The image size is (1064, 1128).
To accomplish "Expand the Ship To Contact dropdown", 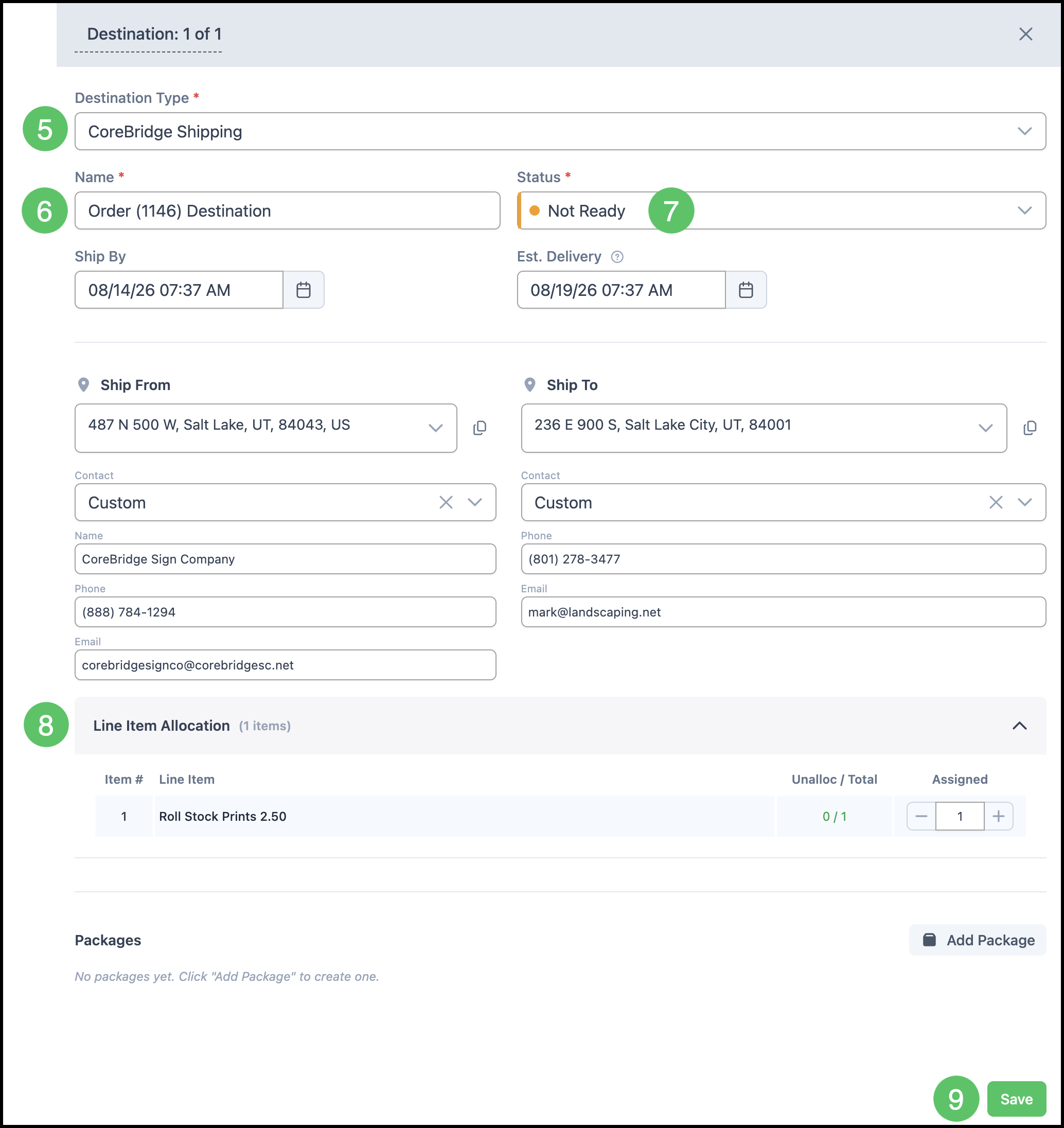I will click(x=1025, y=502).
